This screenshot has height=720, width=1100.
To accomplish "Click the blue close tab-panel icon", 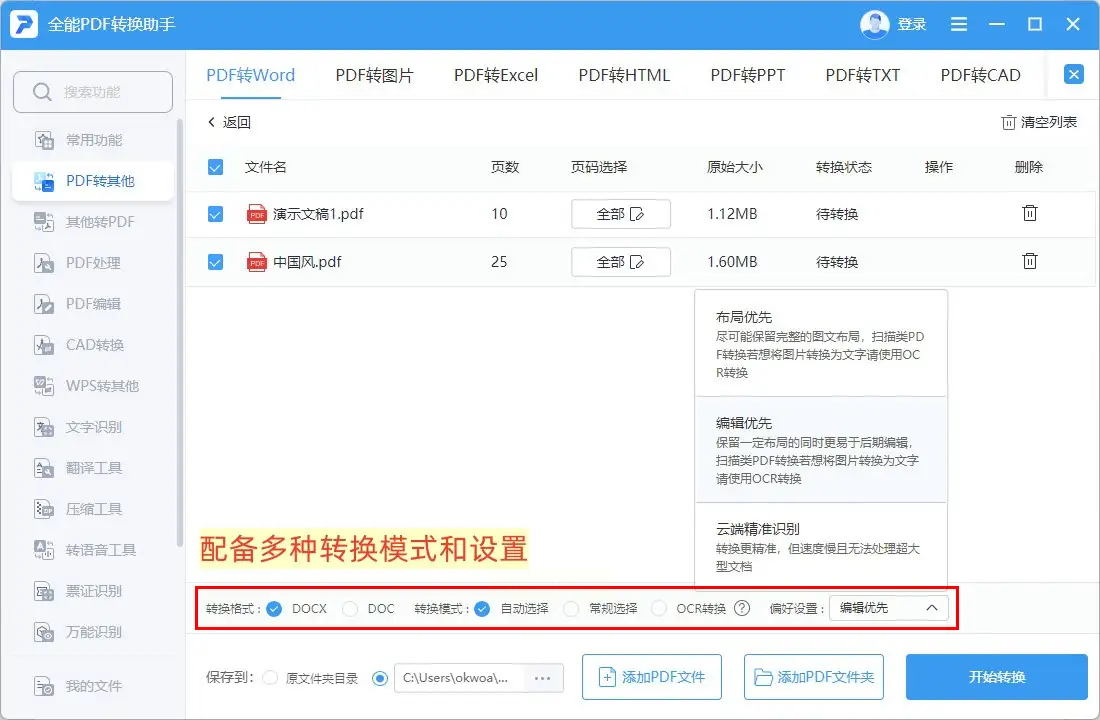I will [1073, 74].
